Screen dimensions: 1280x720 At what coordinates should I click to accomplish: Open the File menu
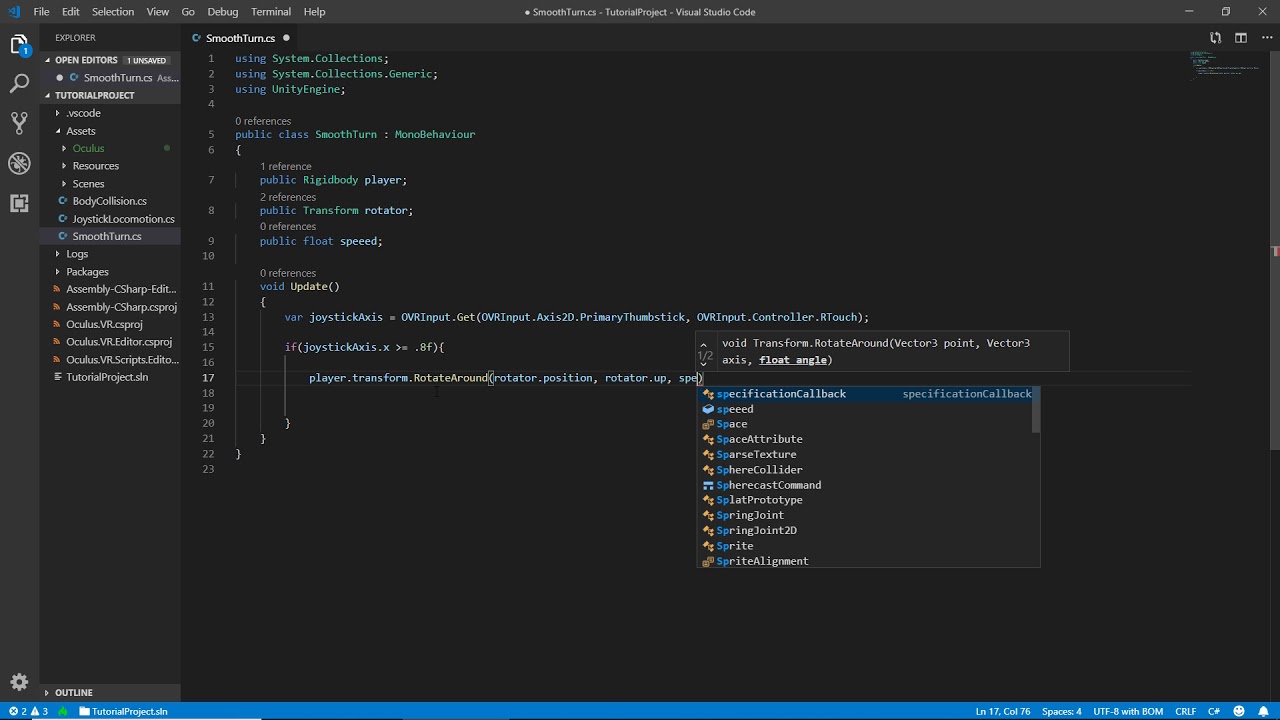(x=41, y=12)
